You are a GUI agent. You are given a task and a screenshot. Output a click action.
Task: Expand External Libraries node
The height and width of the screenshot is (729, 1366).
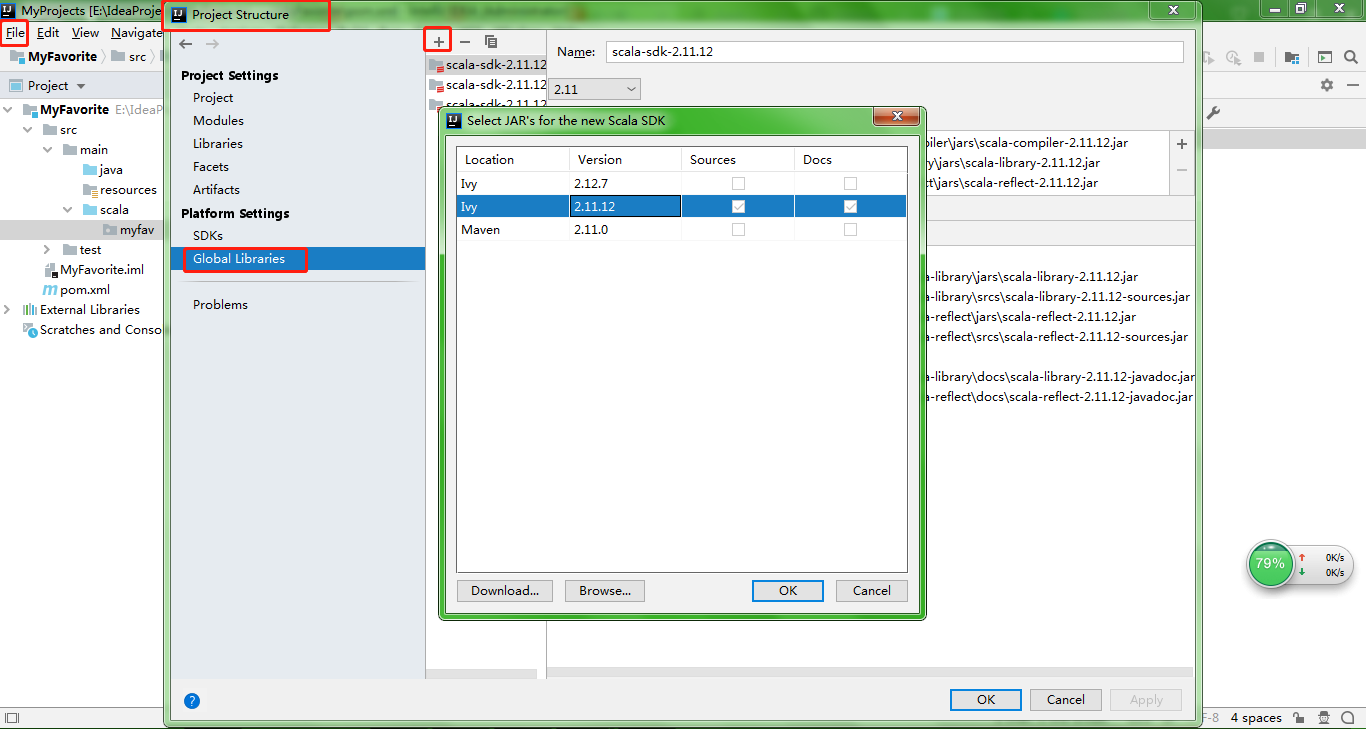point(8,310)
